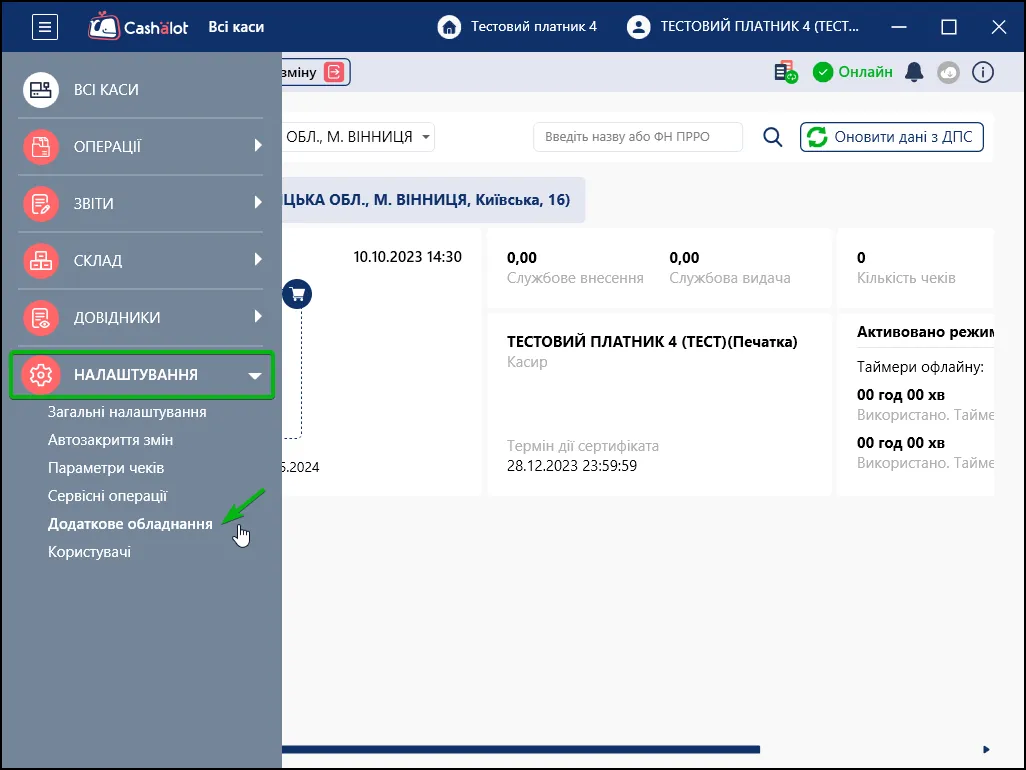Click the Онлайн status label

865,72
